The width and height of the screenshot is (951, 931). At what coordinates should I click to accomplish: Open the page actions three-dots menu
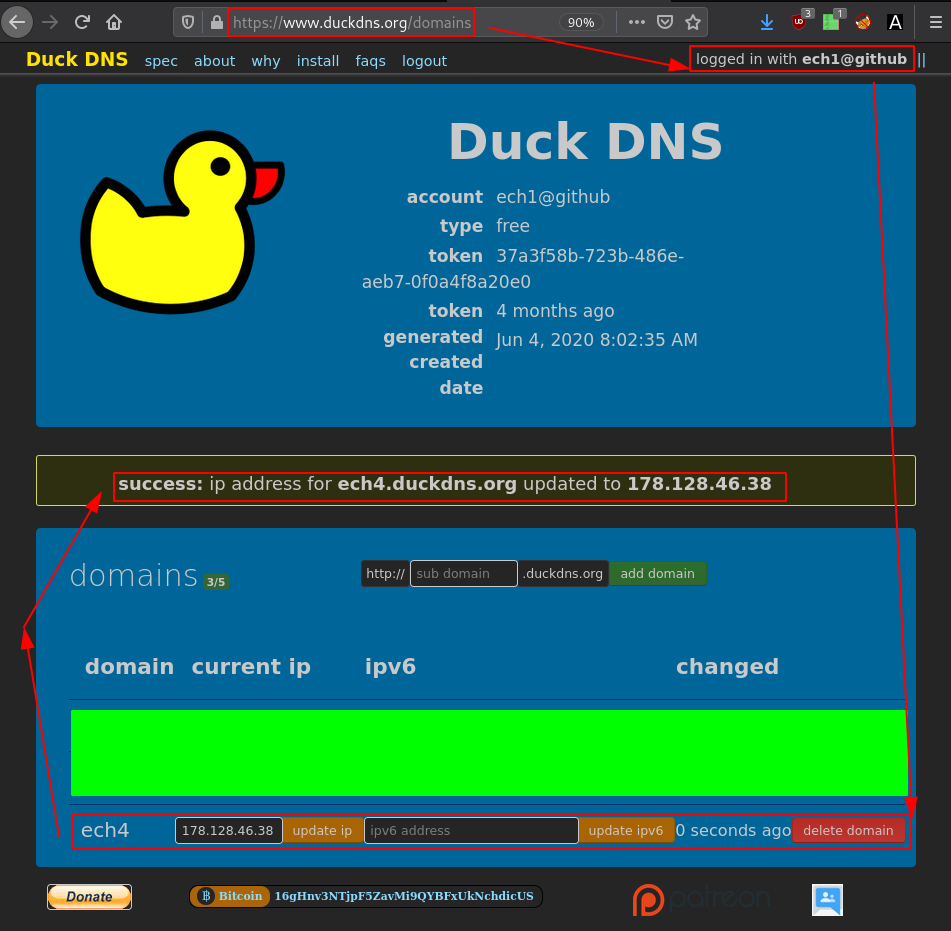click(x=636, y=22)
